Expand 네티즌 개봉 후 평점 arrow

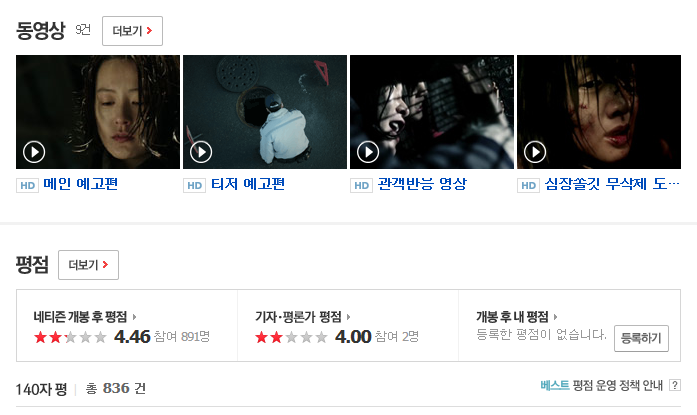tap(134, 317)
